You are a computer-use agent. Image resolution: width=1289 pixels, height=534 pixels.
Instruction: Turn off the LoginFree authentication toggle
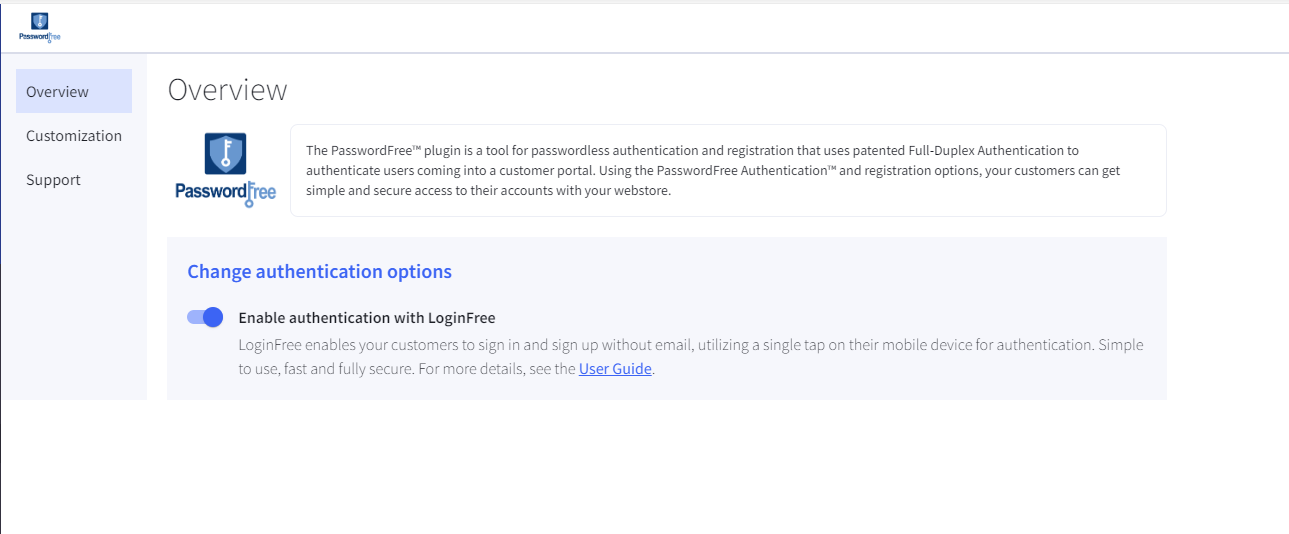[205, 317]
